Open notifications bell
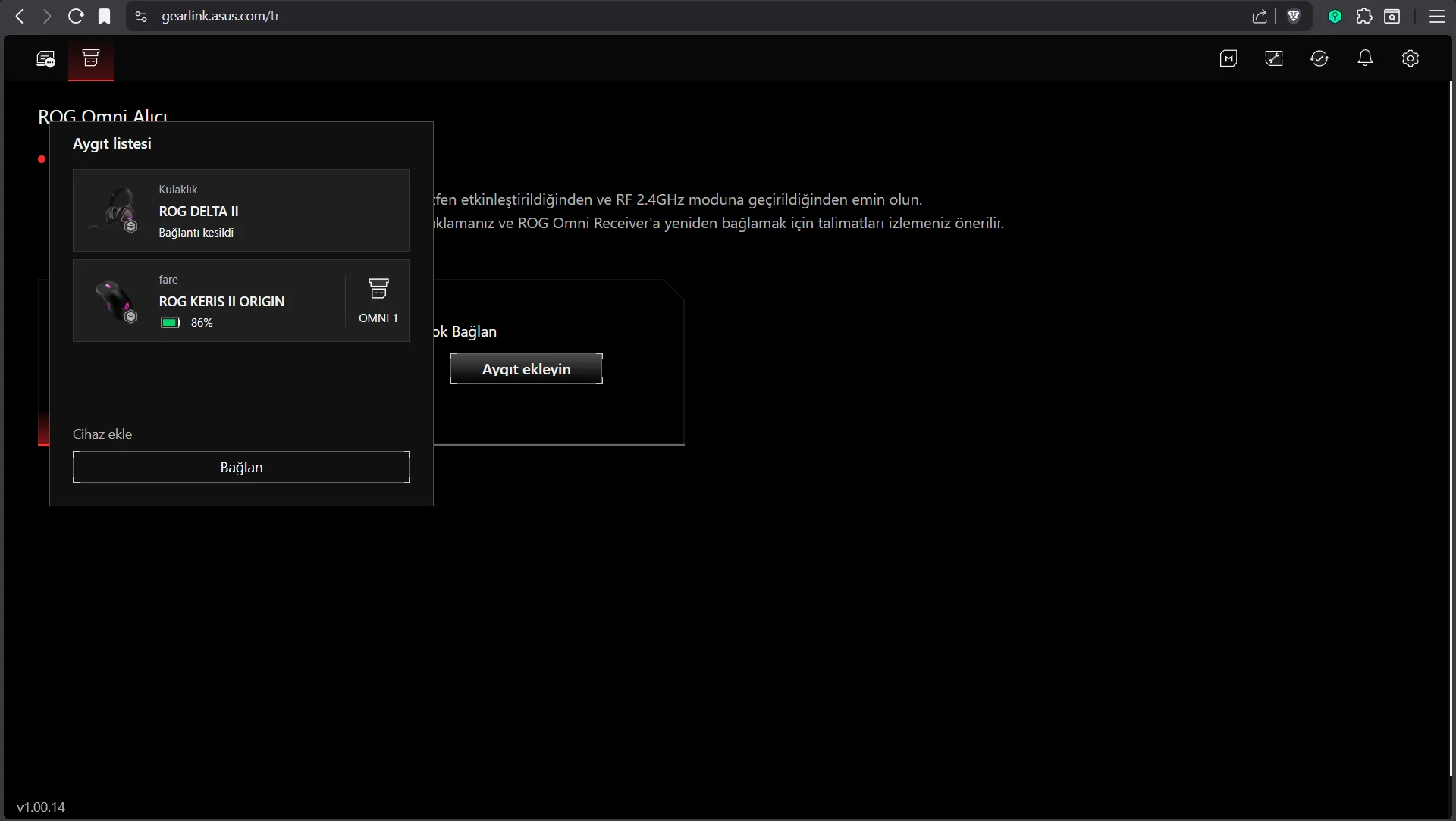The width and height of the screenshot is (1456, 821). [x=1365, y=58]
